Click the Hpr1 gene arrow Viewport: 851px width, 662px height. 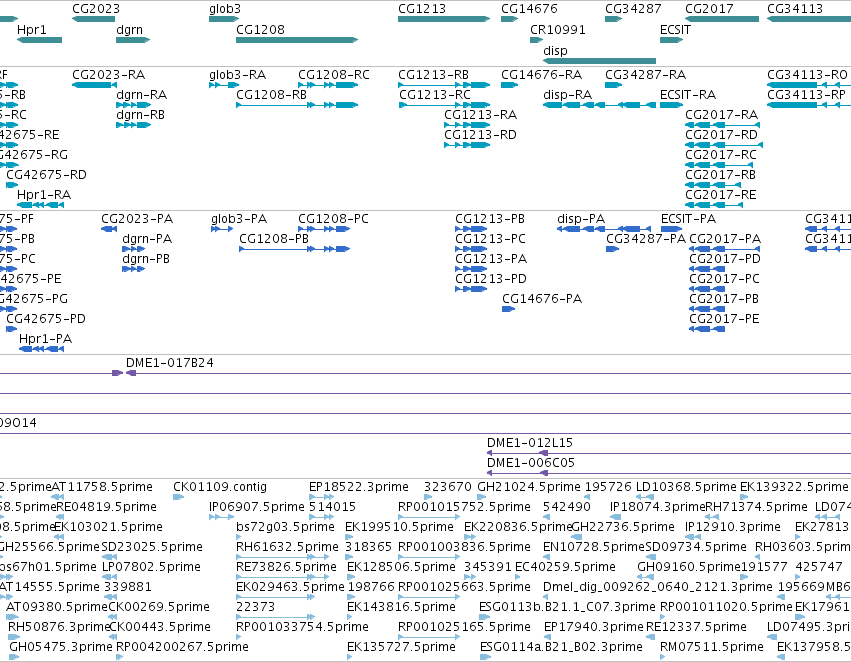[40, 40]
